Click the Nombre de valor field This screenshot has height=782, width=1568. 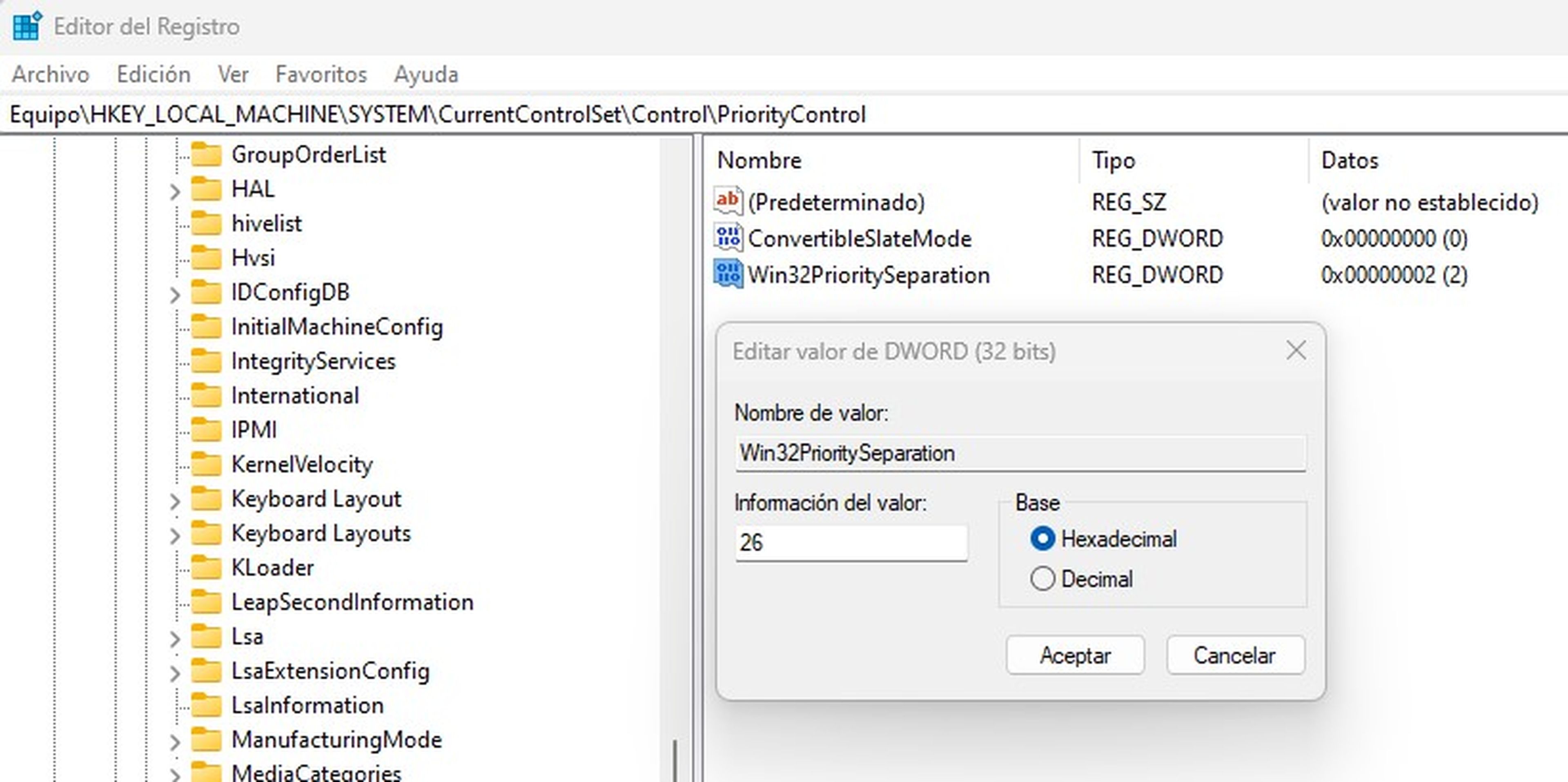(x=1020, y=453)
